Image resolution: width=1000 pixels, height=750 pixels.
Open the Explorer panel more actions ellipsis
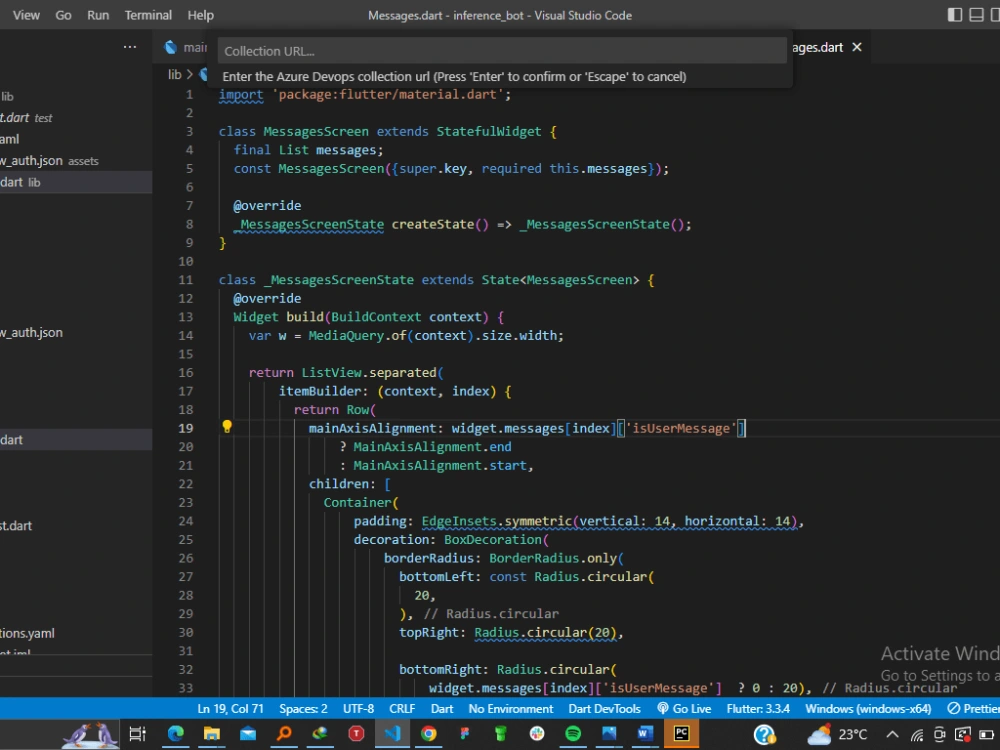(x=129, y=47)
